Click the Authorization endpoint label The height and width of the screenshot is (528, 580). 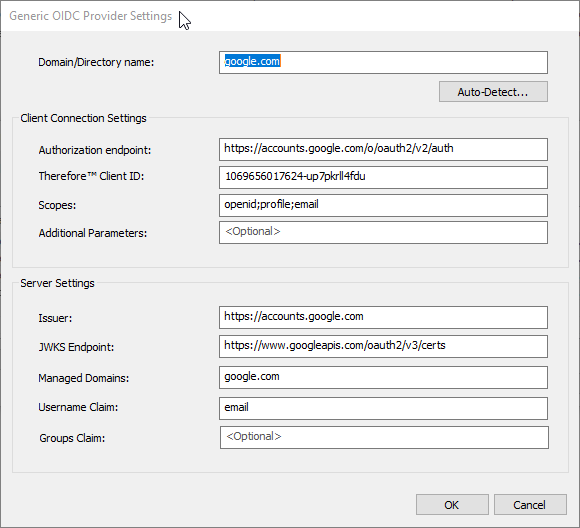click(x=95, y=150)
